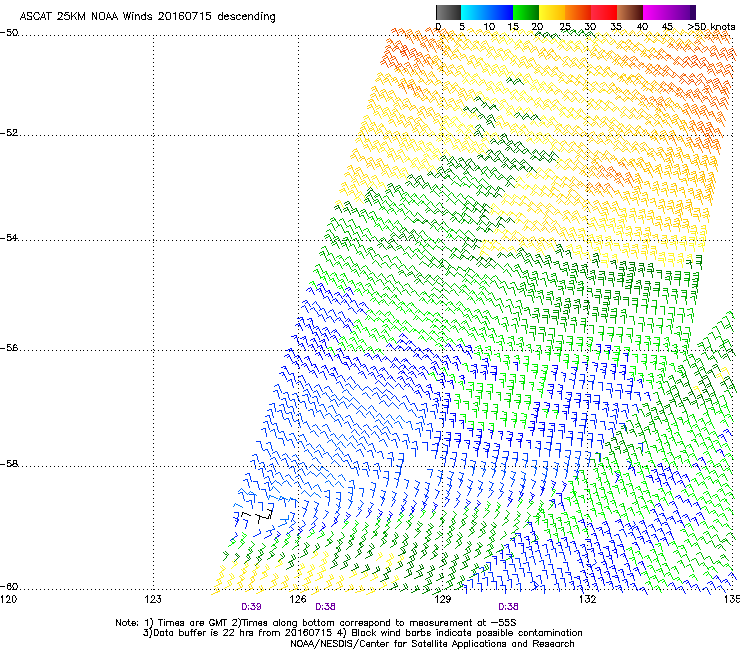Image resolution: width=740 pixels, height=650 pixels.
Task: Click the '-50' latitude axis label
Action: [9, 33]
